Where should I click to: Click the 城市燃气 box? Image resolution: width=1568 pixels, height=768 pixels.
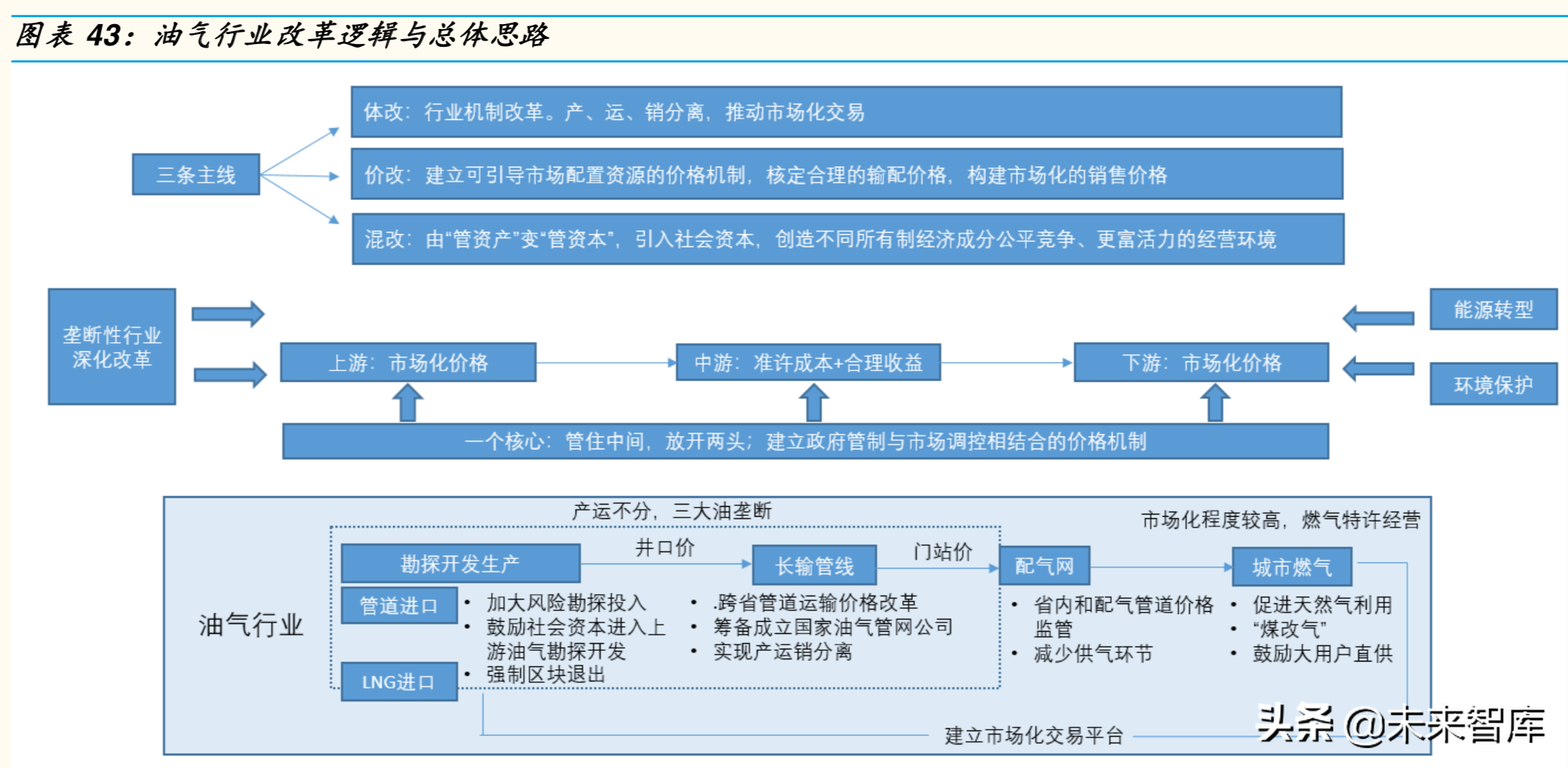point(1292,567)
